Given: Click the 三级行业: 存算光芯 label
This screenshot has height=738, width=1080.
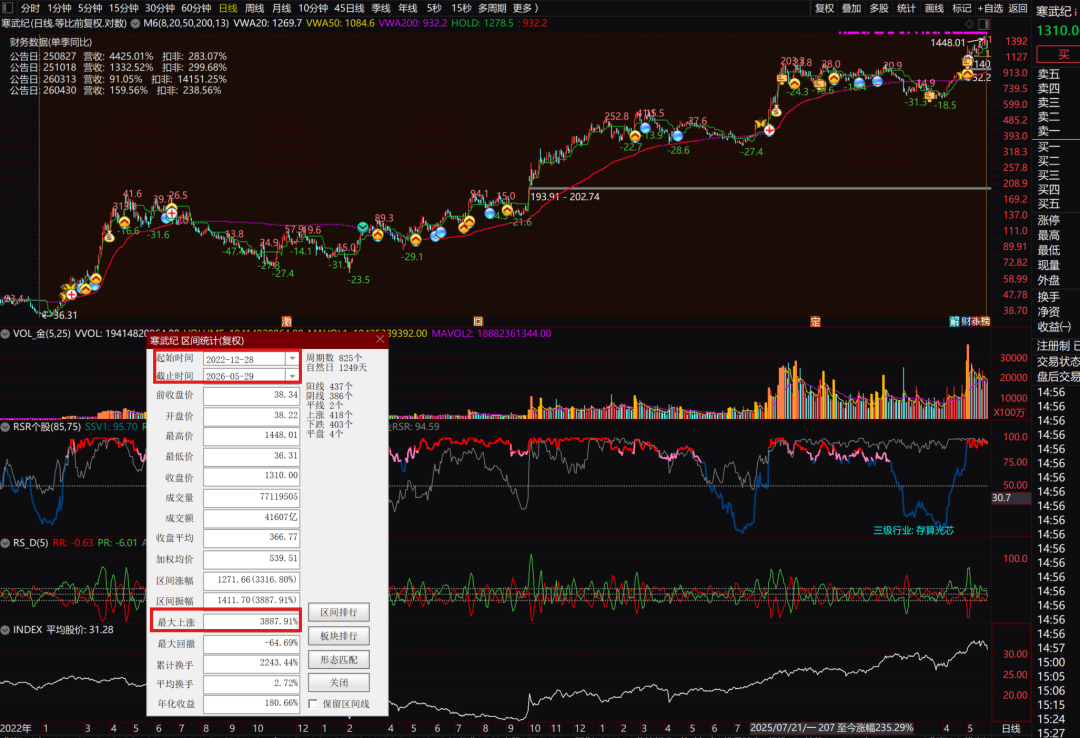Looking at the screenshot, I should [914, 530].
